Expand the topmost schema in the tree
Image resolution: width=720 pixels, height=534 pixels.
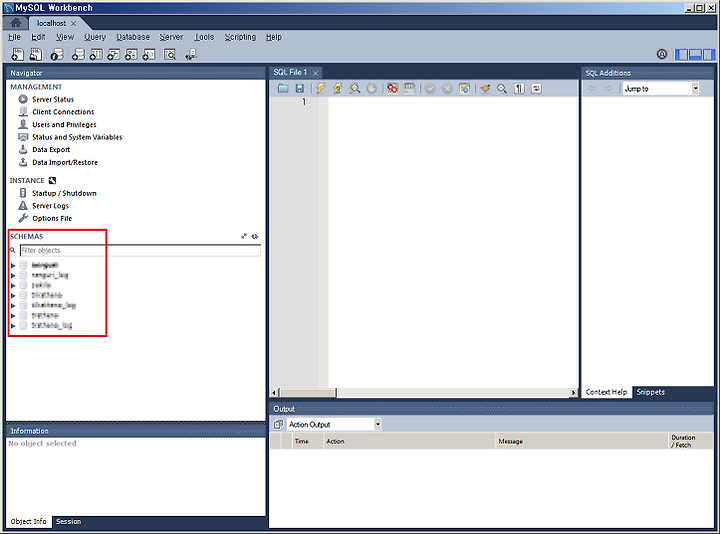13,265
